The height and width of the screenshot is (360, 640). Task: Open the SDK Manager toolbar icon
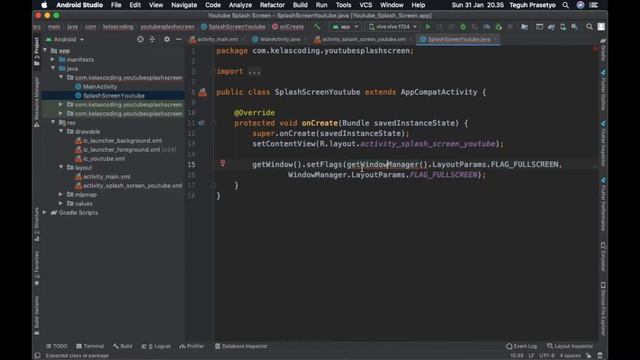pos(574,27)
